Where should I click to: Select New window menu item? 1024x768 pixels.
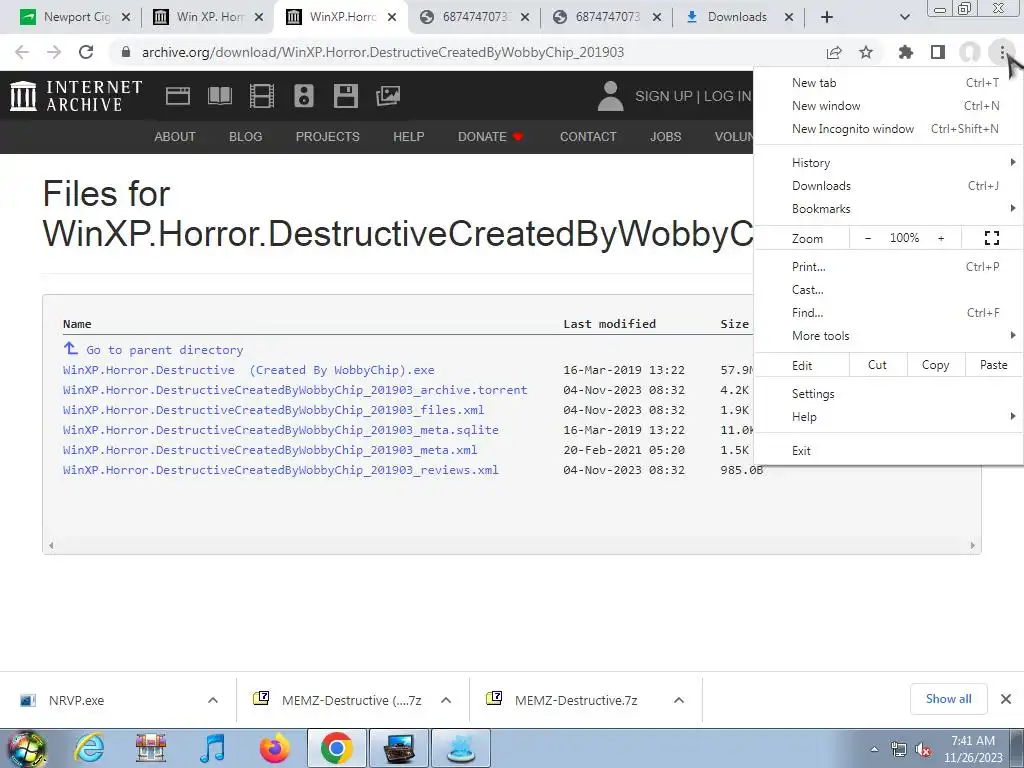[x=888, y=106]
